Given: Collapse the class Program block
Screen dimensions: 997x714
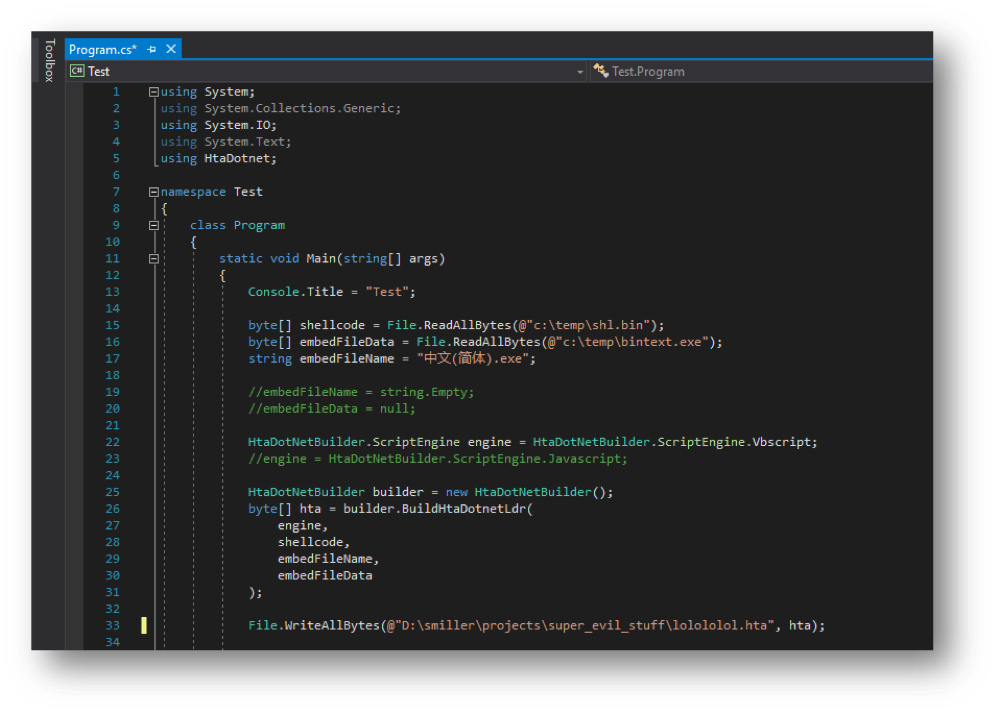Looking at the screenshot, I should tap(153, 225).
